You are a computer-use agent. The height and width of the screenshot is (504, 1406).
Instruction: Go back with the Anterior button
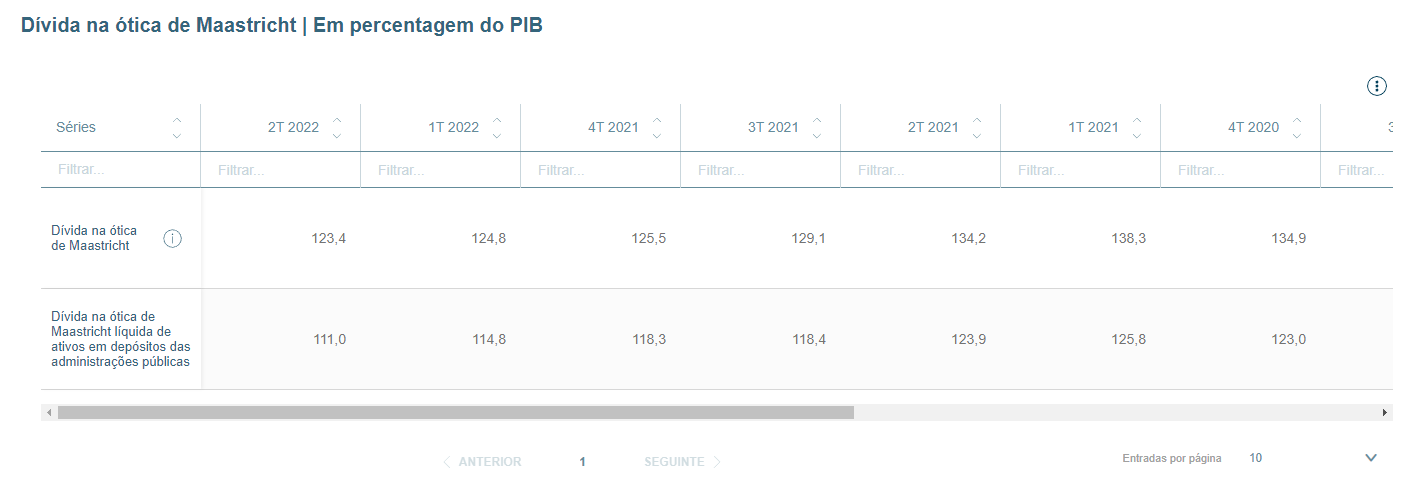tap(482, 462)
